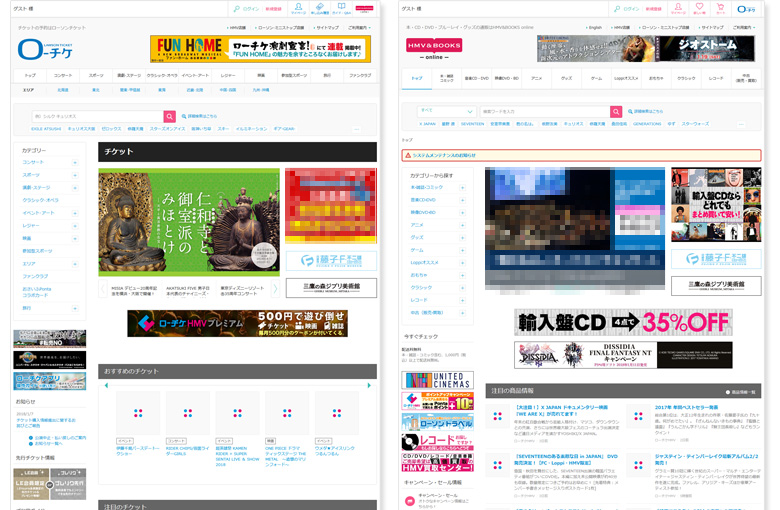Image resolution: width=780 pixels, height=510 pixels.
Task: Click the login key icon on ローチケ page
Action: [237, 8]
